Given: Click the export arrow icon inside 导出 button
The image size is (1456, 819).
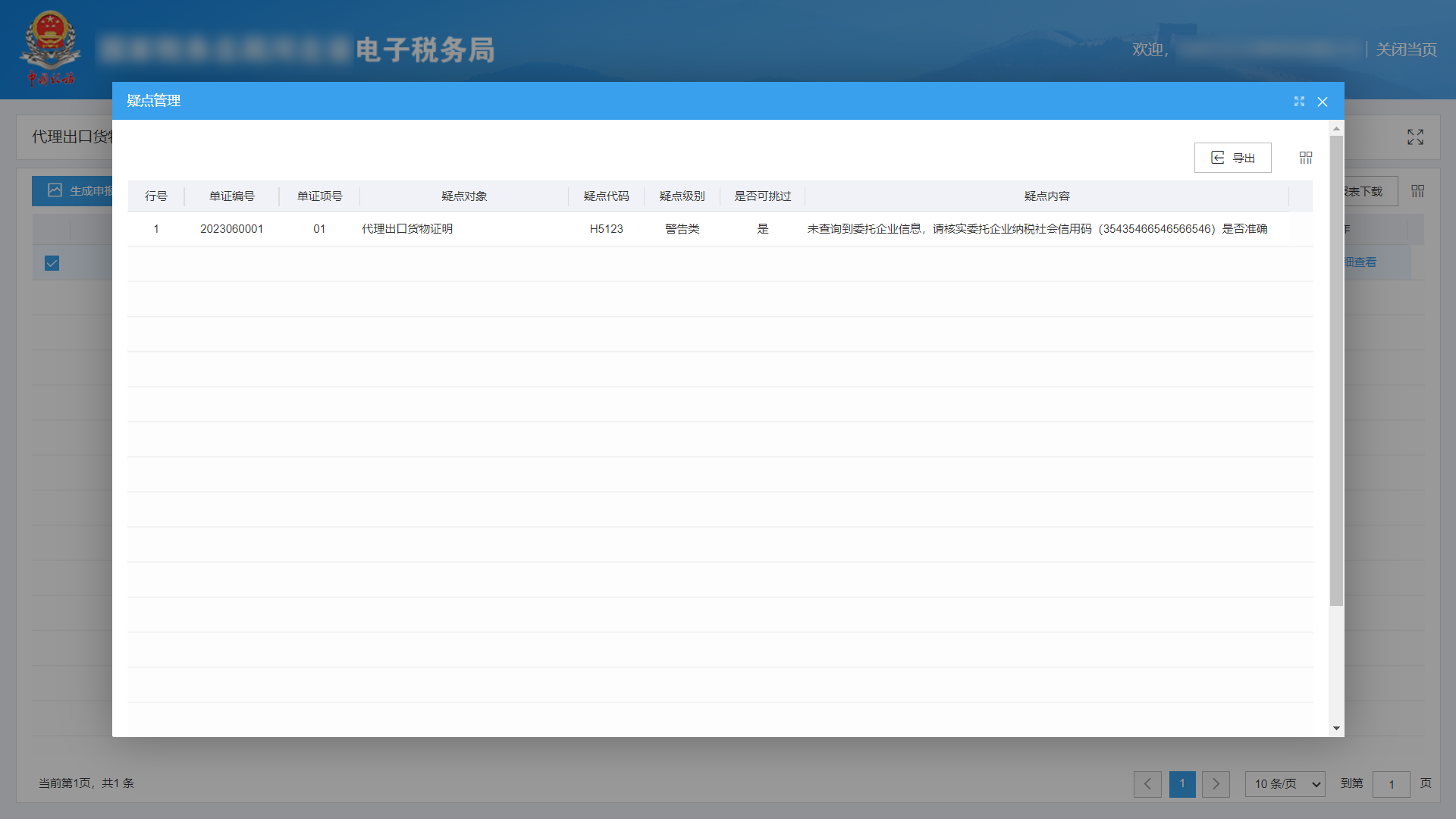Looking at the screenshot, I should 1218,157.
